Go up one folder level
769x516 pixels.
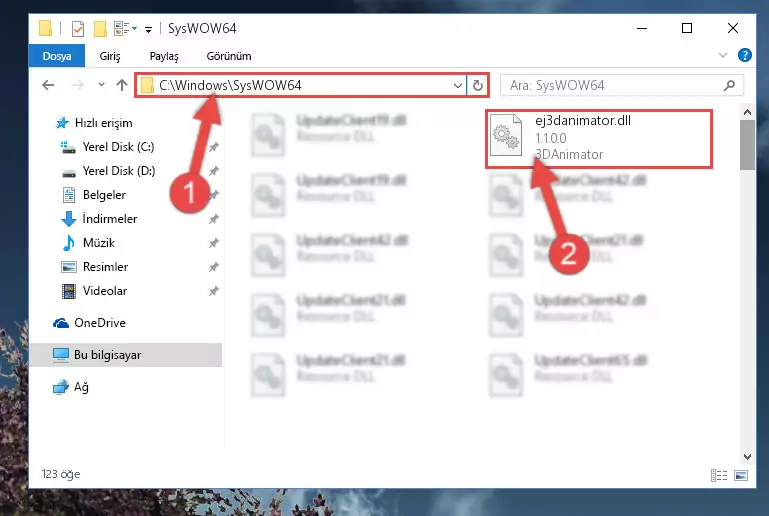point(122,85)
